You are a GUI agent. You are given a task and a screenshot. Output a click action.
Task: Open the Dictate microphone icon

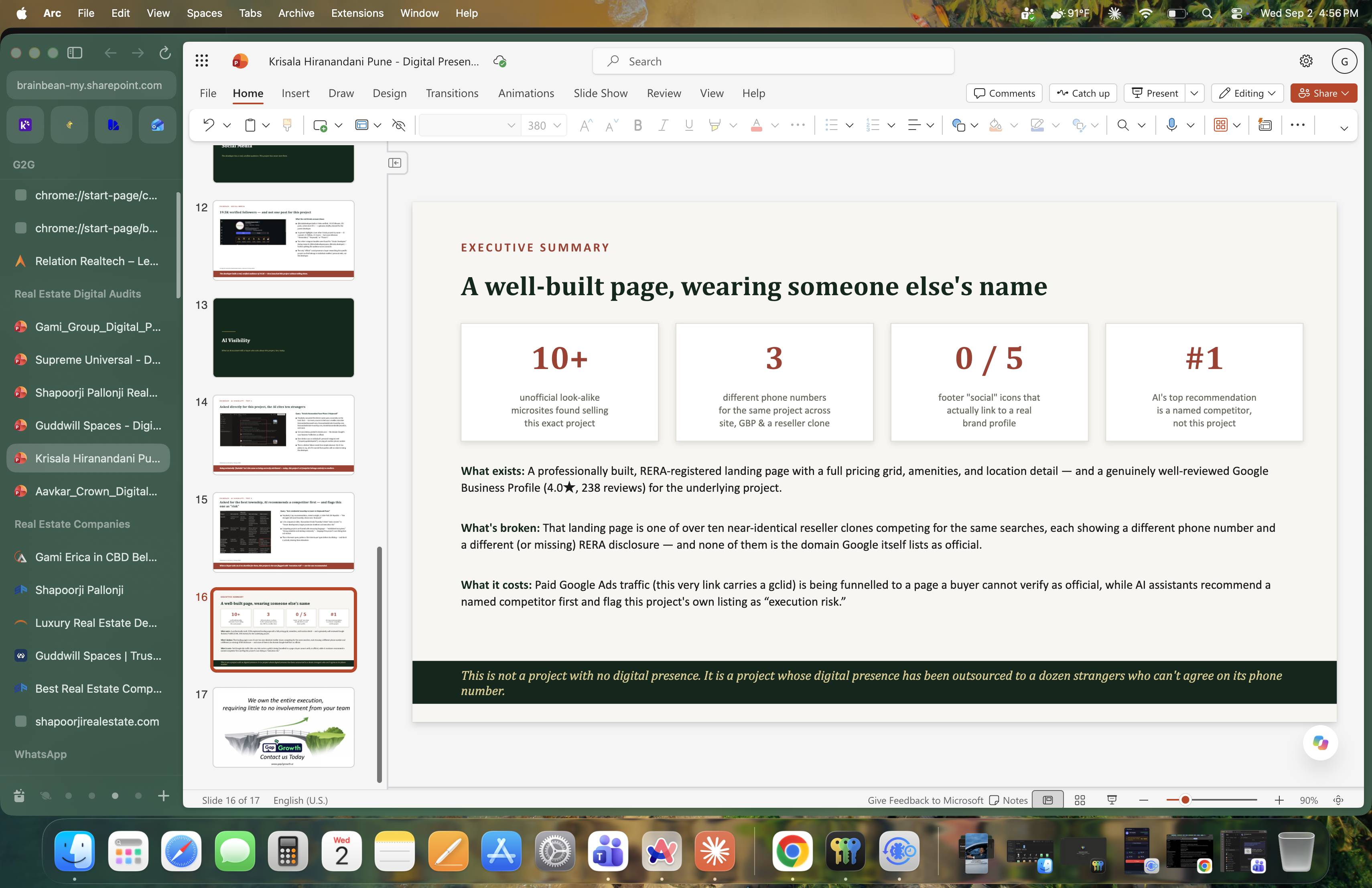pos(1171,125)
